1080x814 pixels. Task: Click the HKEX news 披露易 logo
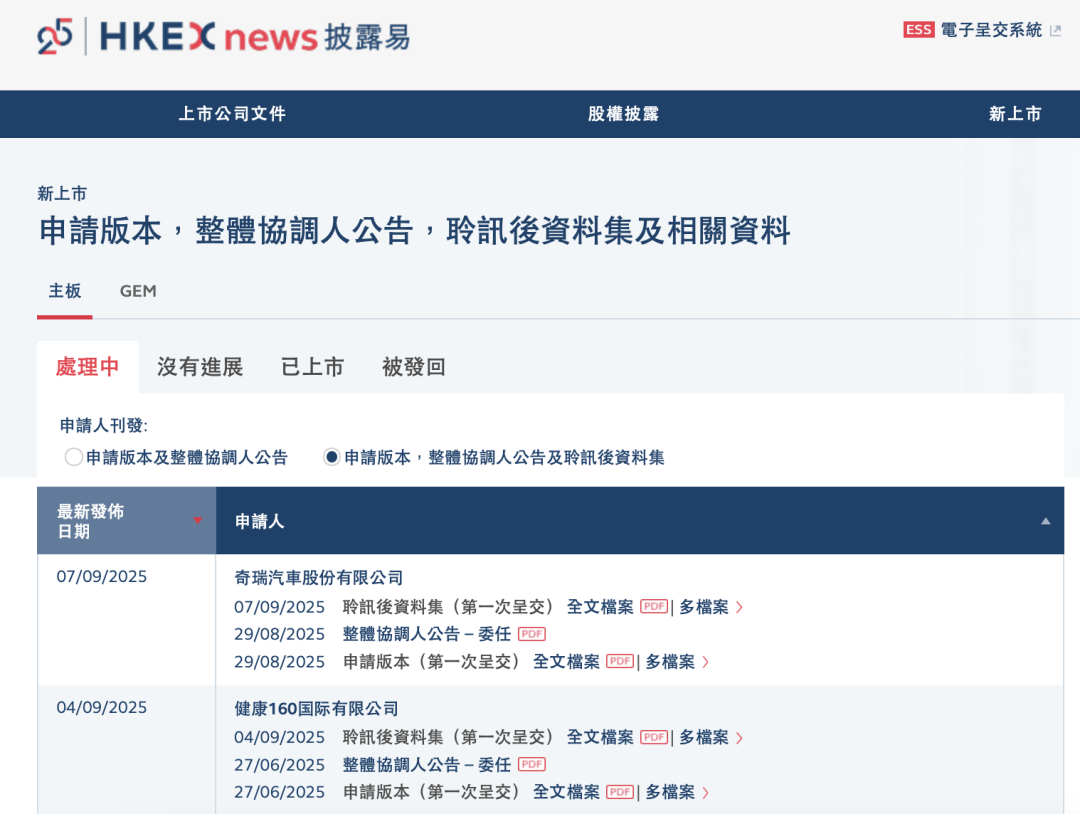(224, 37)
